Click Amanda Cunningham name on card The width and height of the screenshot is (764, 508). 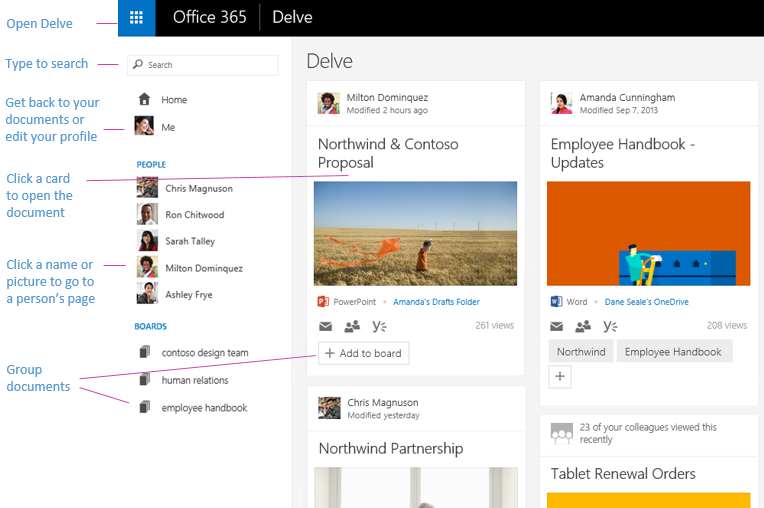point(627,97)
